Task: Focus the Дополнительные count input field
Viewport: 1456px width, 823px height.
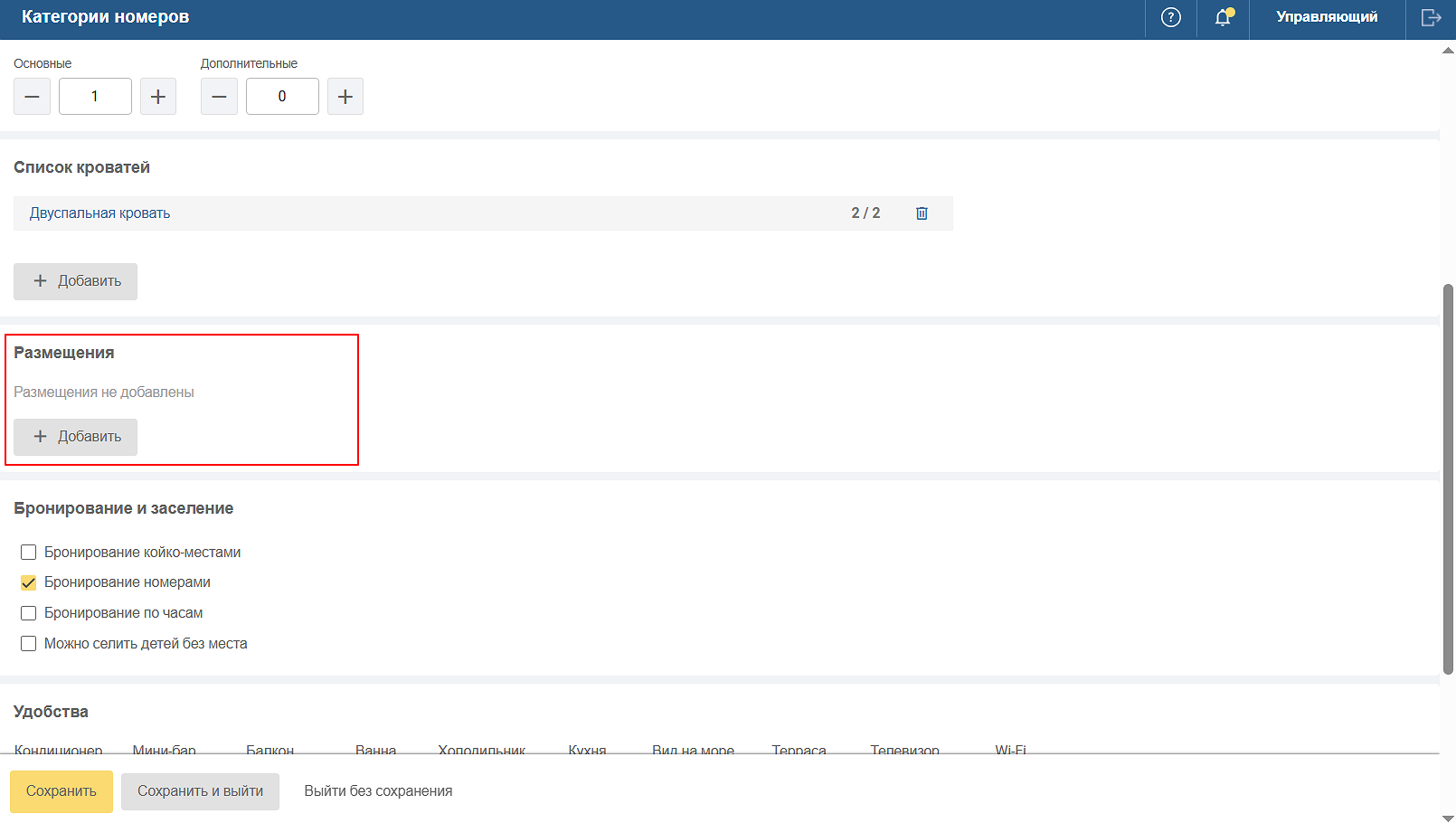Action: (x=282, y=96)
